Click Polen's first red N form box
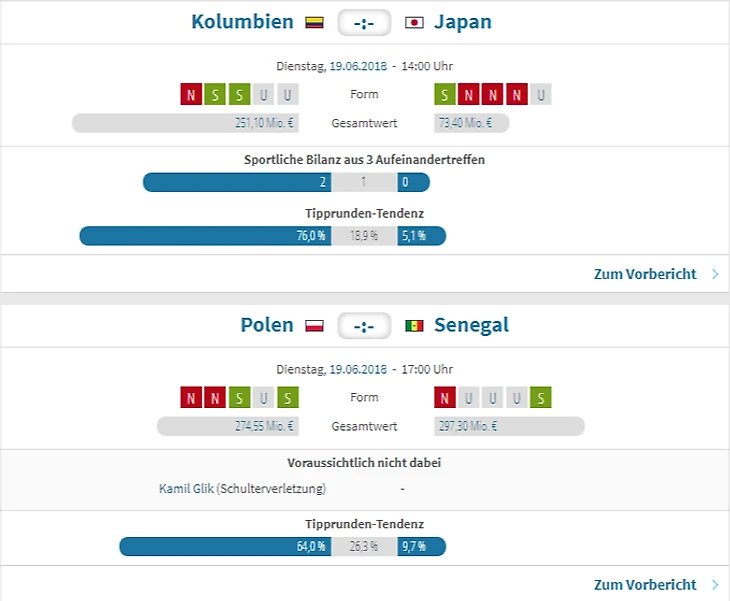This screenshot has height=601, width=730. click(x=191, y=398)
